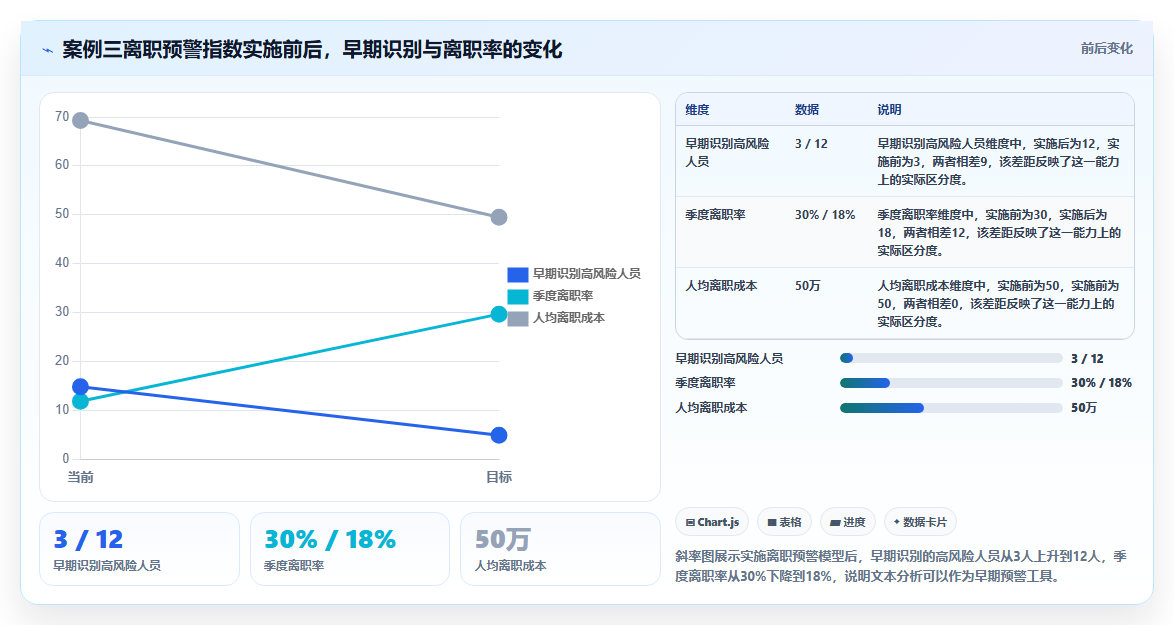Click the 目标 x-axis label
This screenshot has height=625, width=1174.
click(x=499, y=478)
